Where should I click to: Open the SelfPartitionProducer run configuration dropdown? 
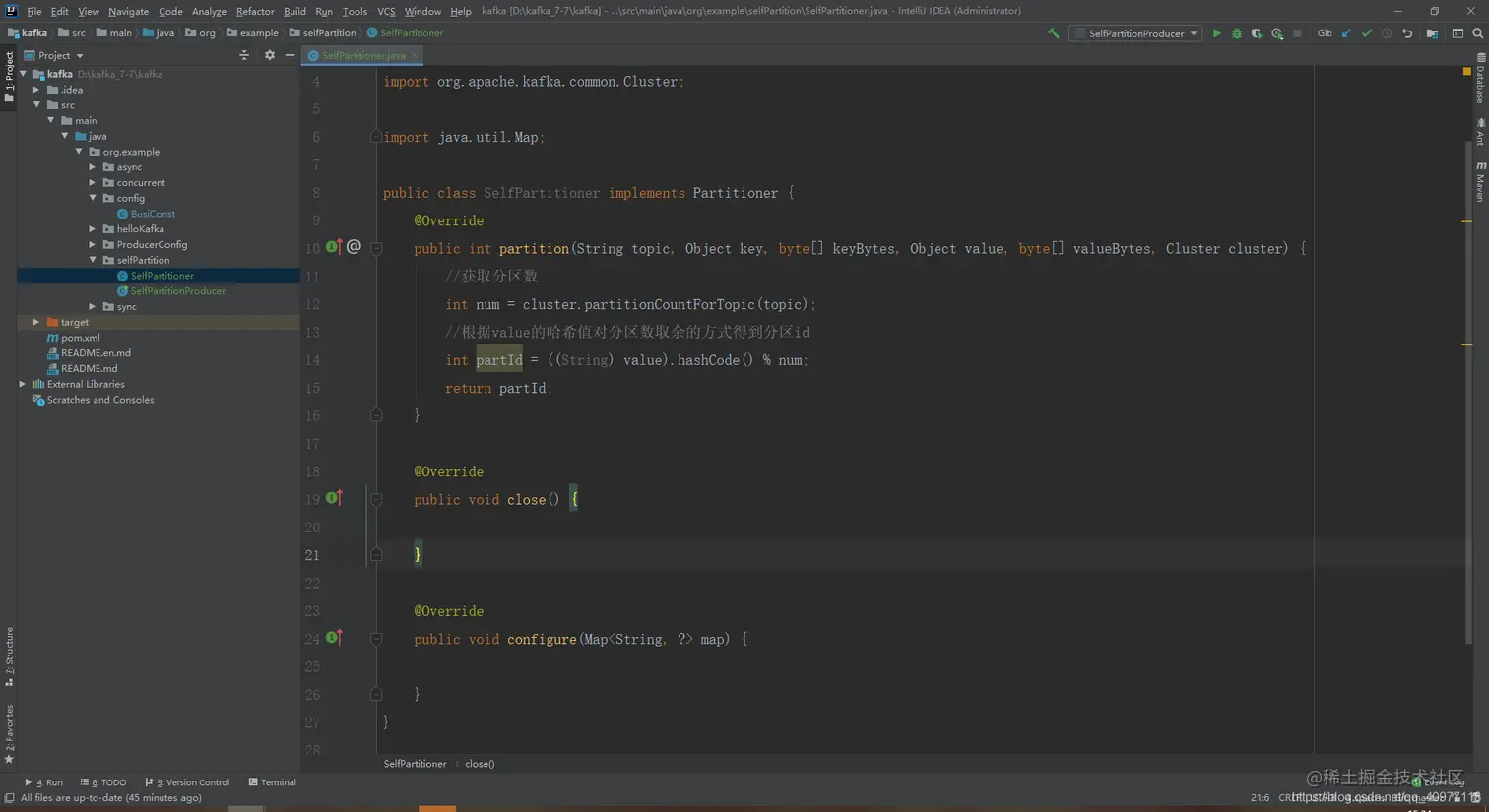1135,33
